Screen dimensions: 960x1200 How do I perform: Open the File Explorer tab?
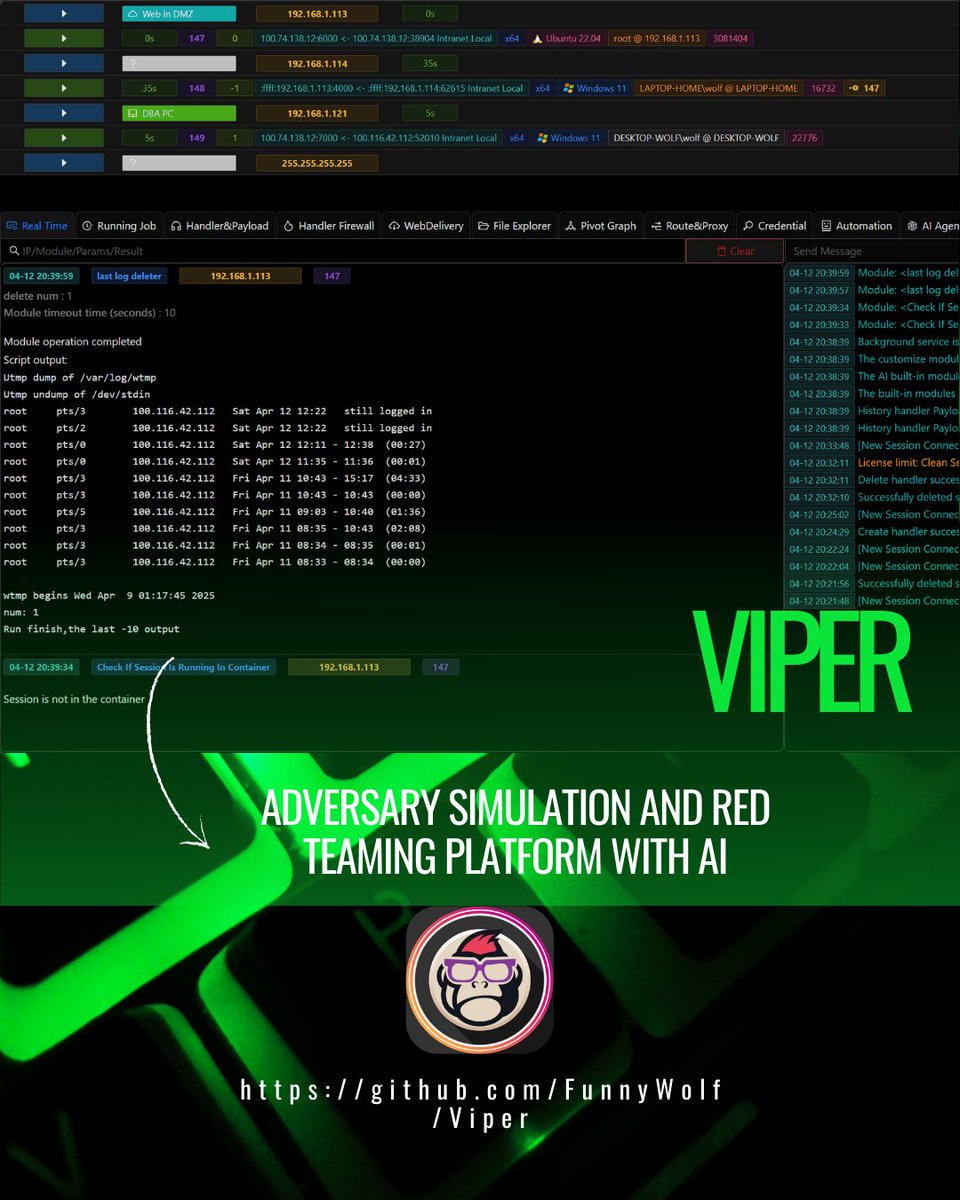(513, 225)
